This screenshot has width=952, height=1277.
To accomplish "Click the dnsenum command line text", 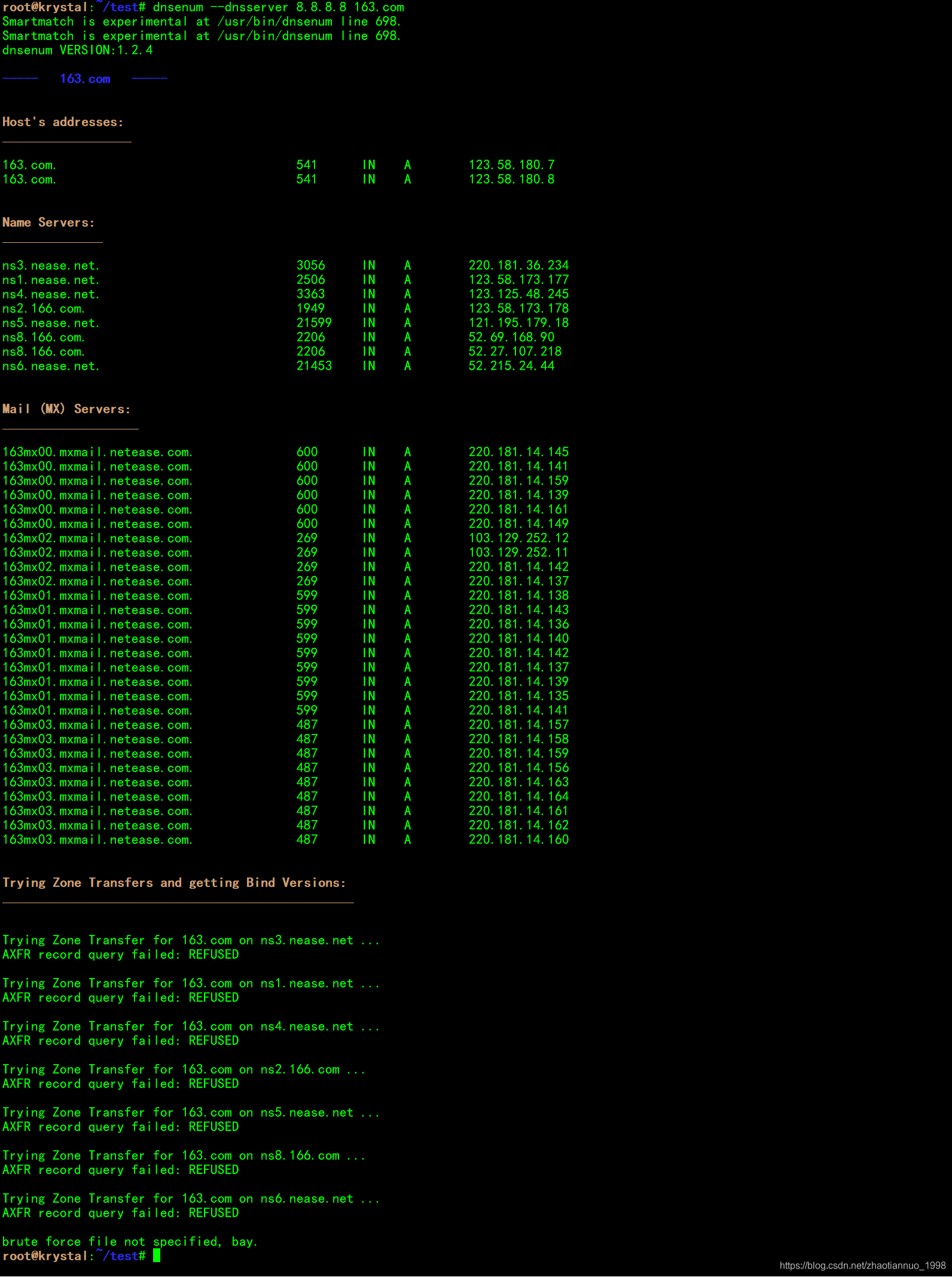I will (279, 7).
